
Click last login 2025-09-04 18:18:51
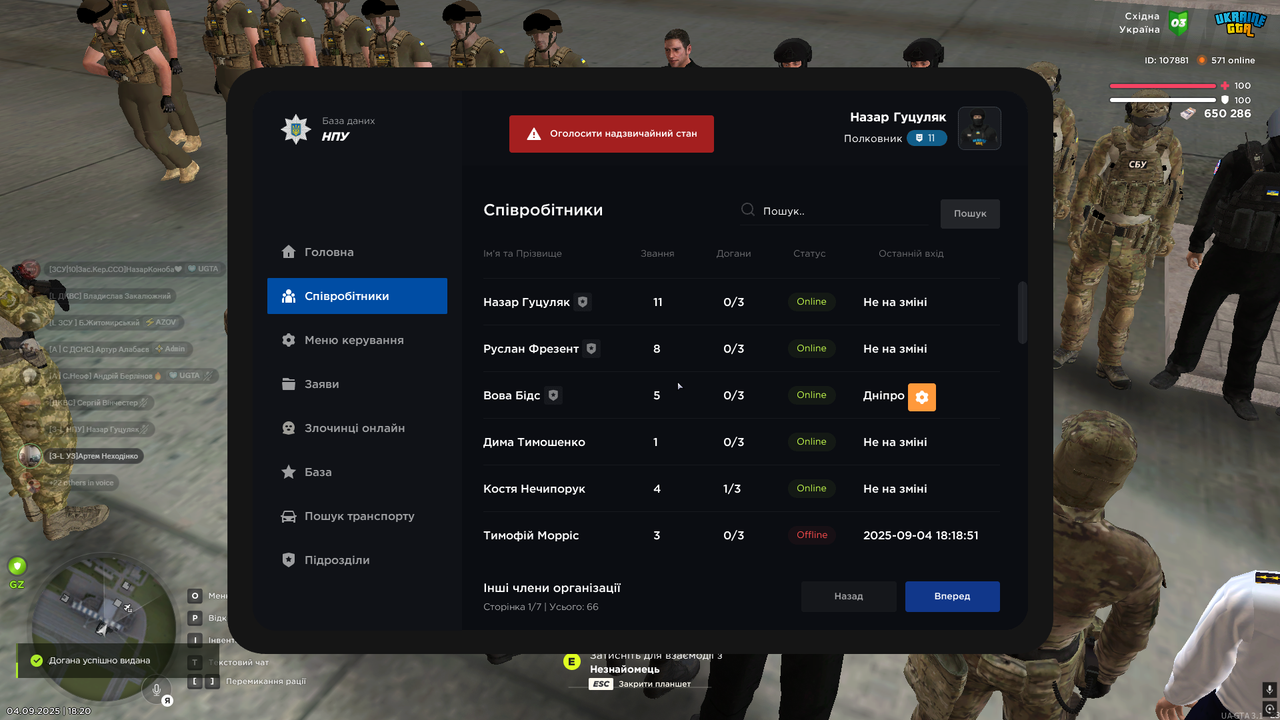[920, 535]
